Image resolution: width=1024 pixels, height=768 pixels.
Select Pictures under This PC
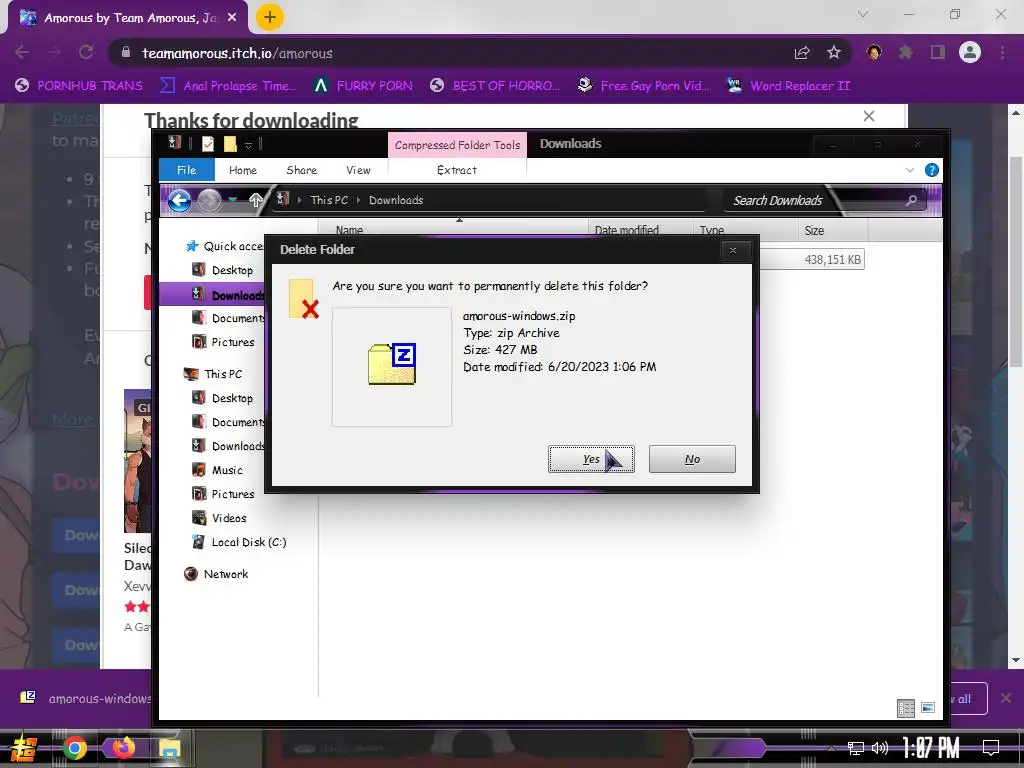pos(223,494)
